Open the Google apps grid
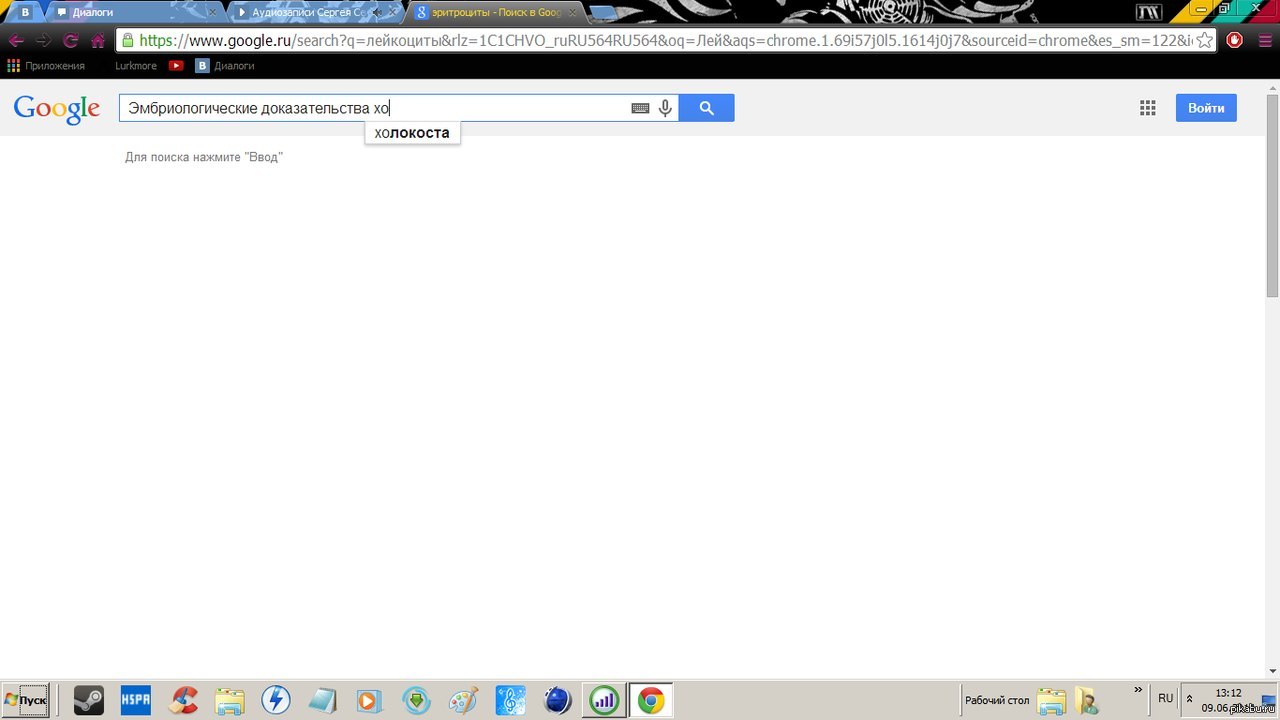1280x720 pixels. click(1147, 108)
